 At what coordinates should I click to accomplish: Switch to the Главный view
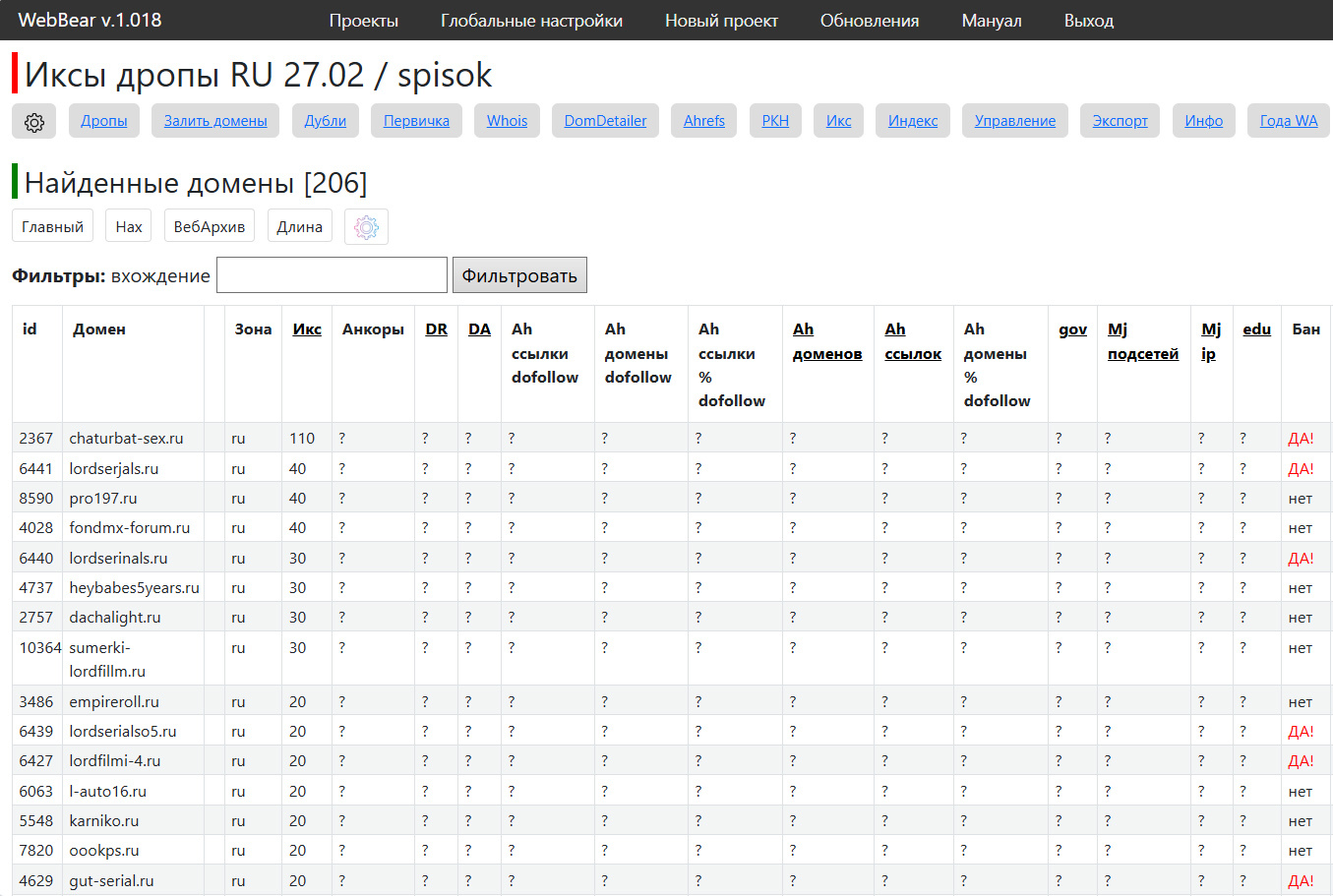coord(52,226)
